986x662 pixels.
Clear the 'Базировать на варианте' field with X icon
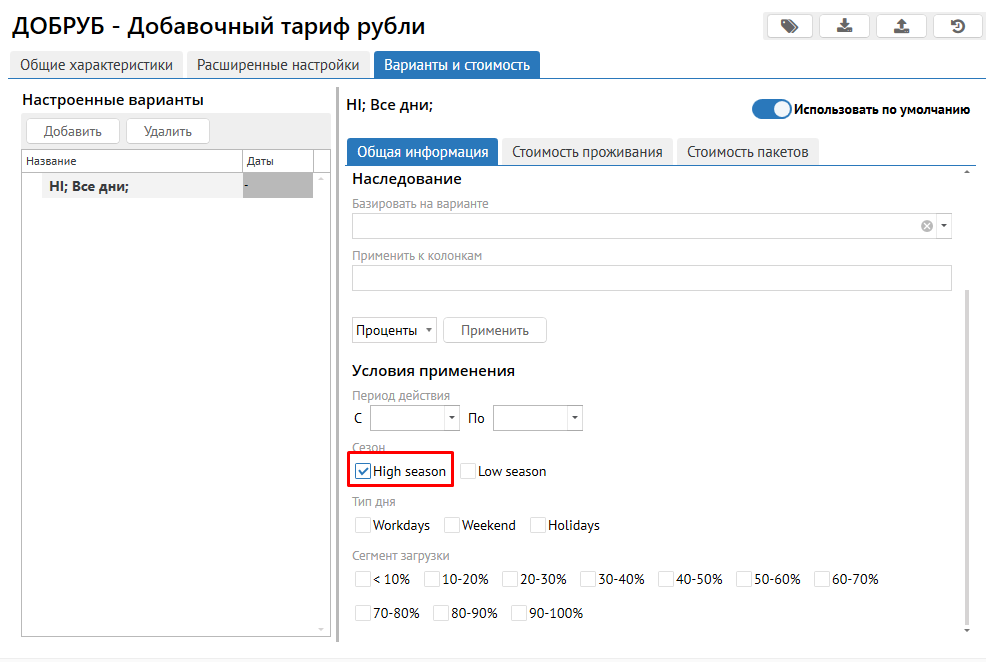coord(927,226)
